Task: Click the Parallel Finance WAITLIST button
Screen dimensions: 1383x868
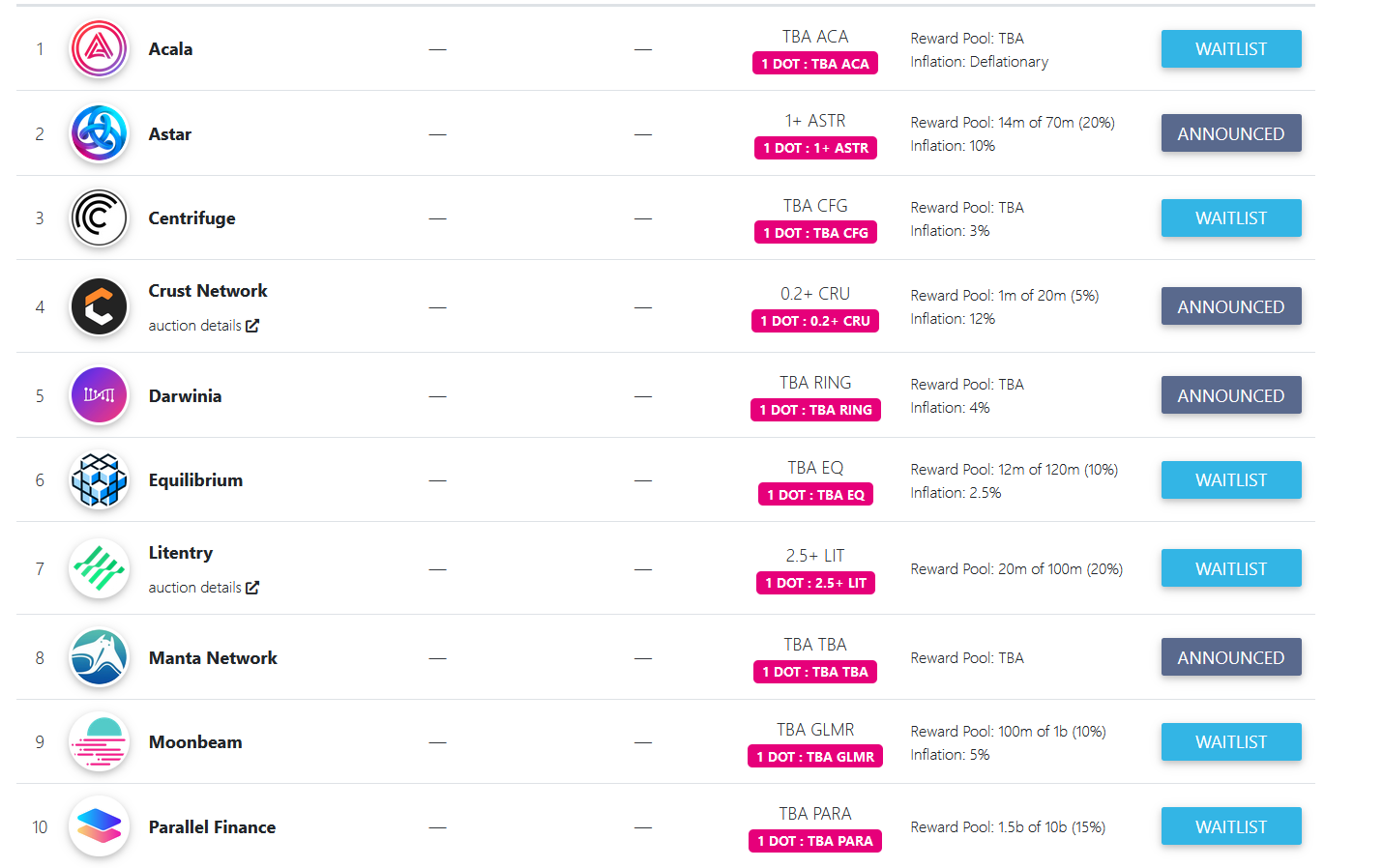Action: click(1230, 826)
